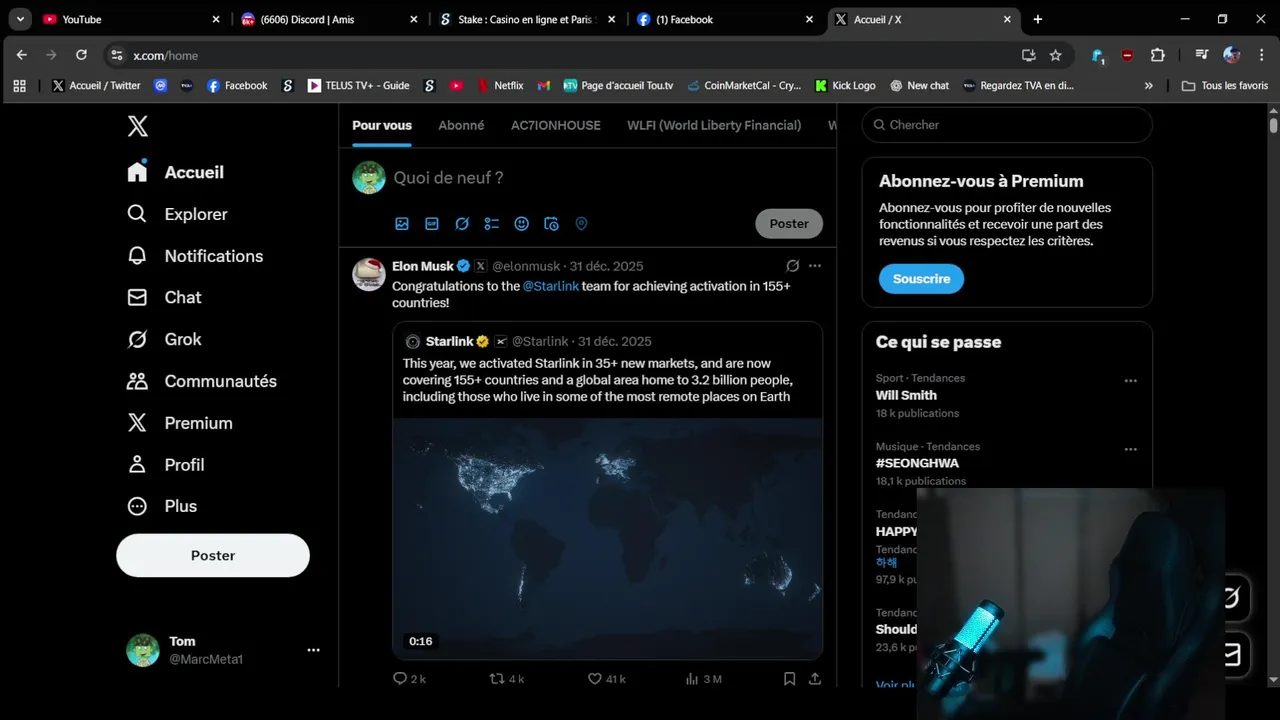This screenshot has width=1280, height=720.
Task: Open the @Starlink mention link
Action: pos(550,286)
